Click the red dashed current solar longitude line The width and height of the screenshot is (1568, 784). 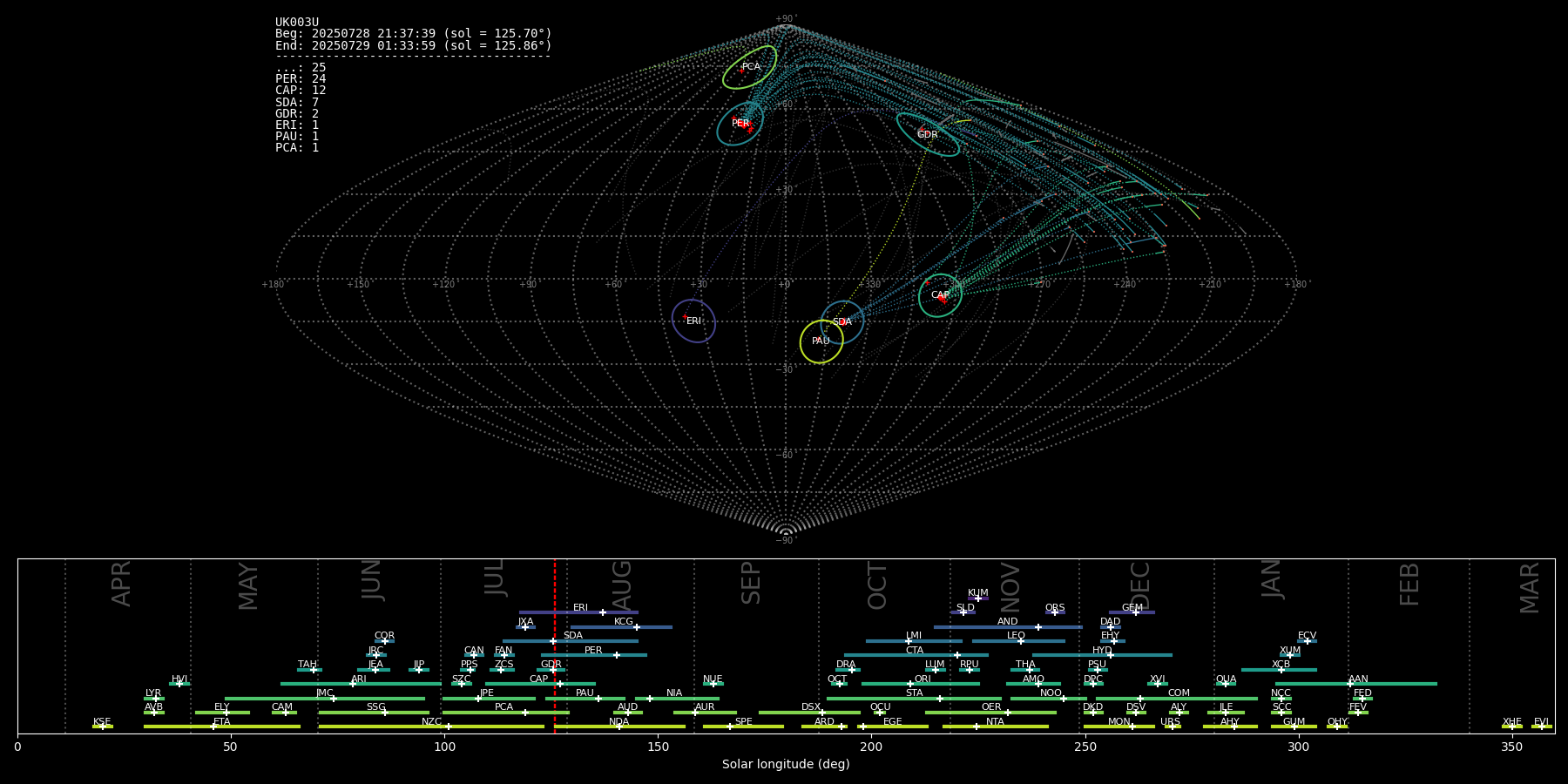(554, 645)
